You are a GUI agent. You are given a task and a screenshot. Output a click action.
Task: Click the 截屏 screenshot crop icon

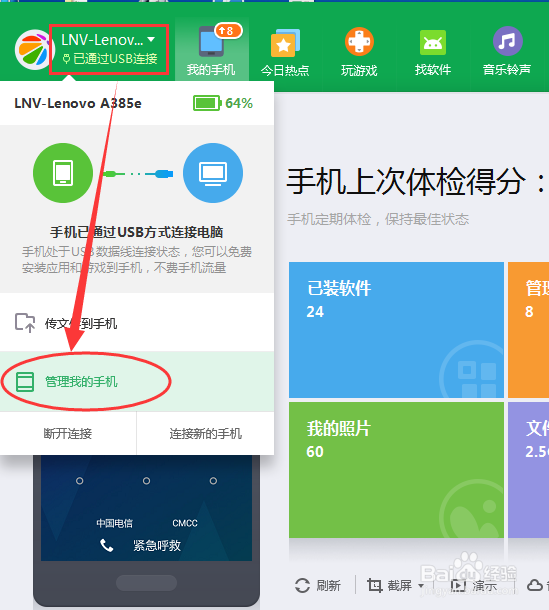coord(375,585)
